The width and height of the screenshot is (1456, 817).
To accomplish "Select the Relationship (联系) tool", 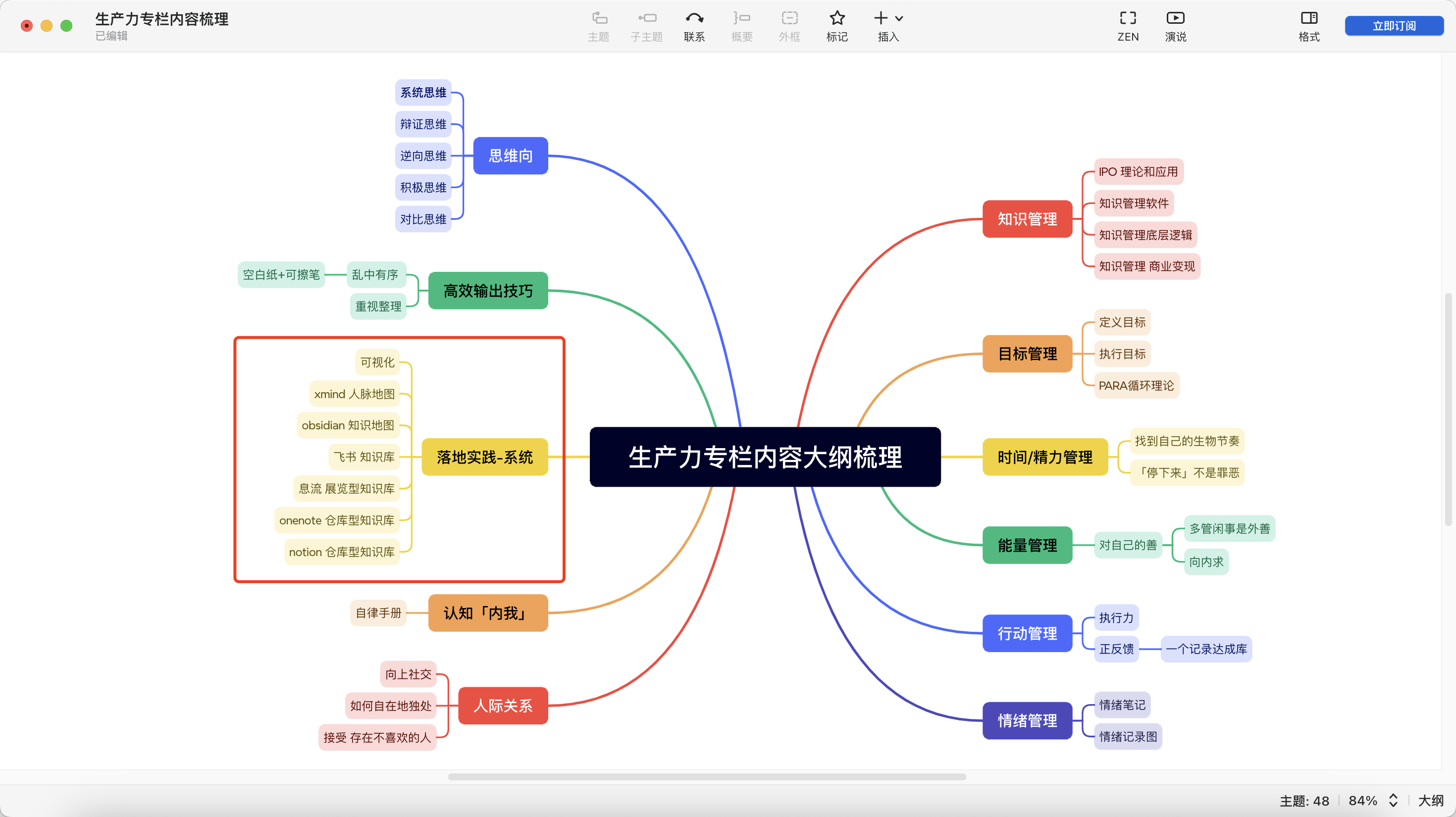I will tap(694, 19).
